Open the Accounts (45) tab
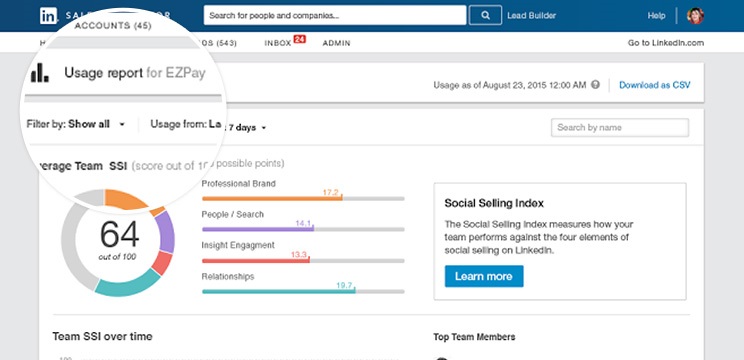This screenshot has width=744, height=360. [113, 26]
